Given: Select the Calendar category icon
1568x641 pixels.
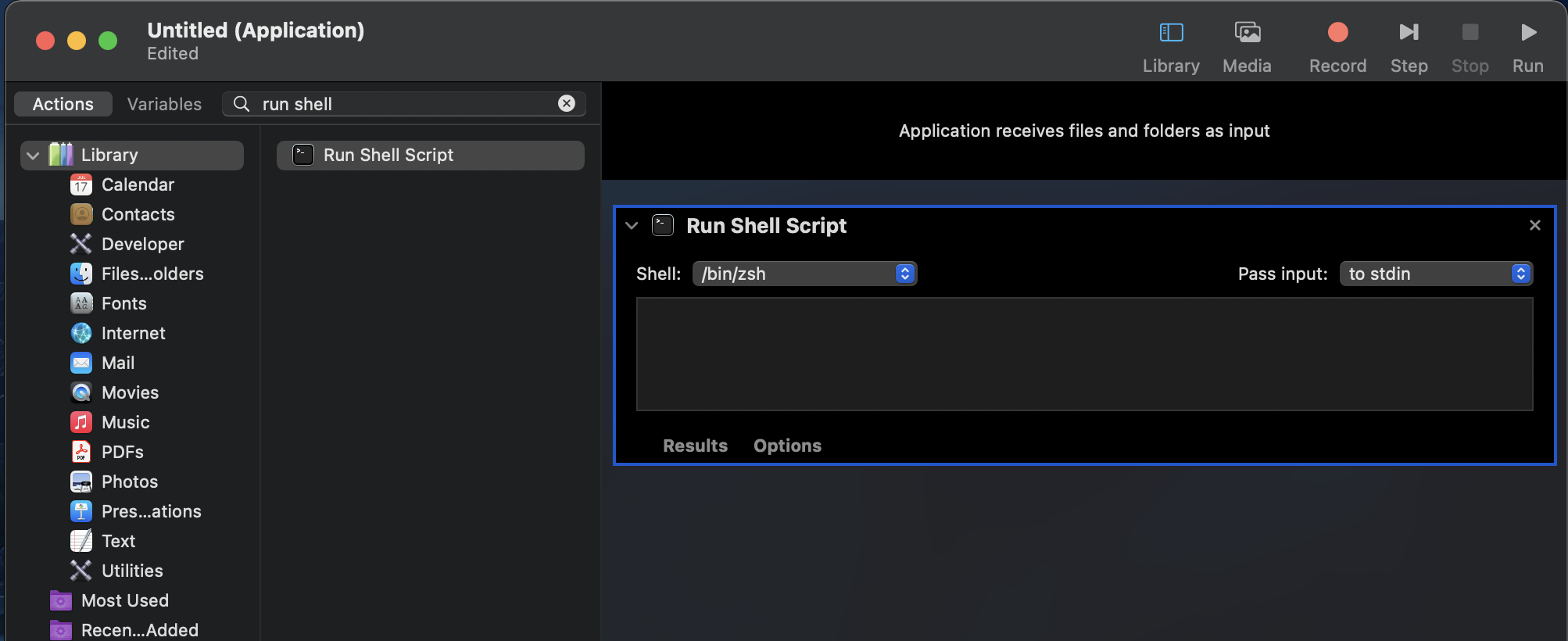Looking at the screenshot, I should (81, 185).
